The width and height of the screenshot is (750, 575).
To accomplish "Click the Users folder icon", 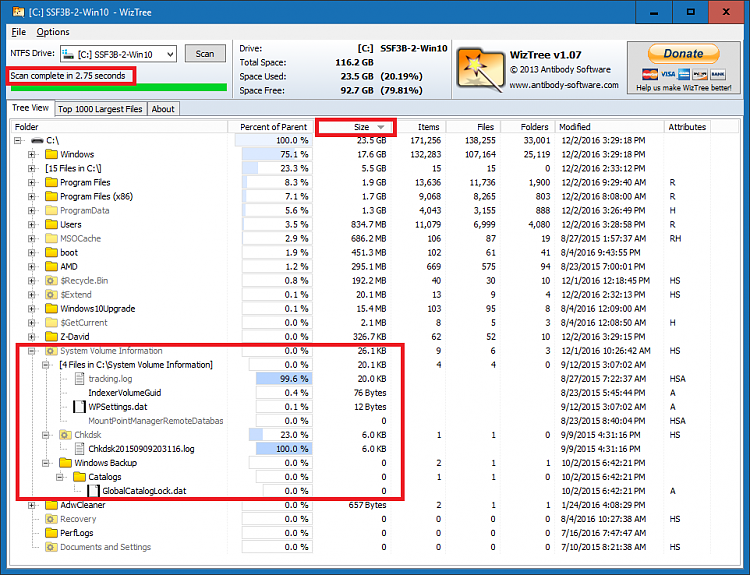I will pyautogui.click(x=51, y=224).
